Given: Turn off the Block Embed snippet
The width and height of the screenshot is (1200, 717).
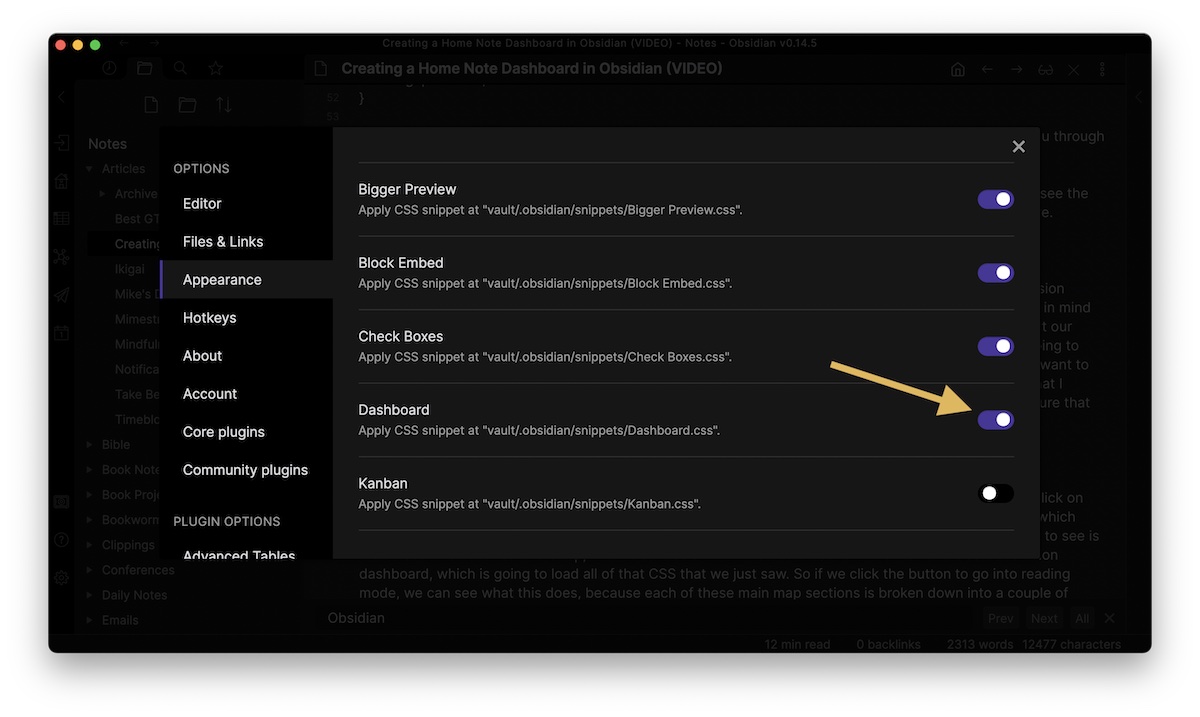Looking at the screenshot, I should pos(995,273).
